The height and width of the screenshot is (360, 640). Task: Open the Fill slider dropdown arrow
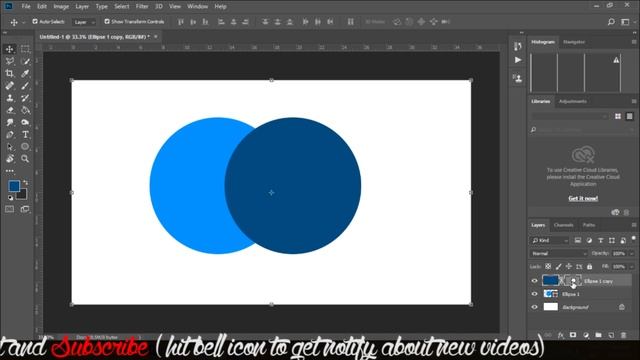pyautogui.click(x=632, y=267)
